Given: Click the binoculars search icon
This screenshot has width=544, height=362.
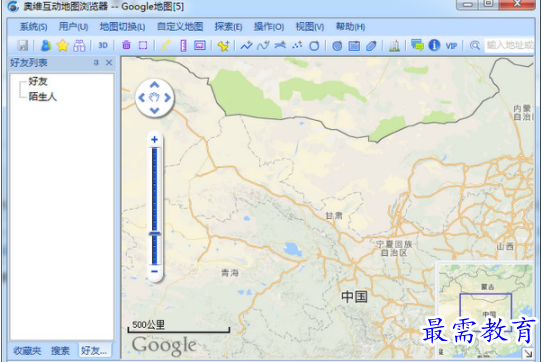Looking at the screenshot, I should tap(79, 45).
